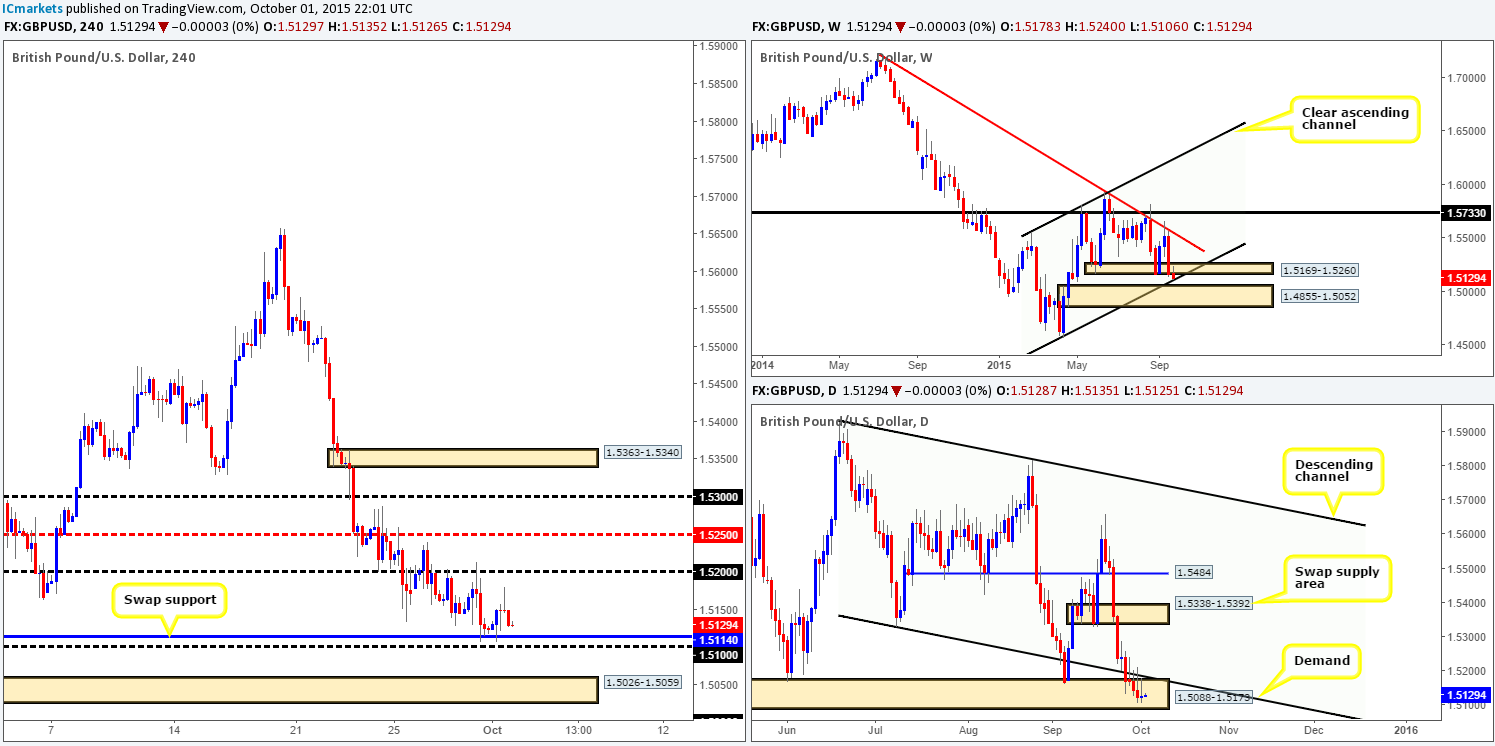The height and width of the screenshot is (746, 1495).
Task: Select the '1.5026-1.5059' zone label
Action: point(642,683)
